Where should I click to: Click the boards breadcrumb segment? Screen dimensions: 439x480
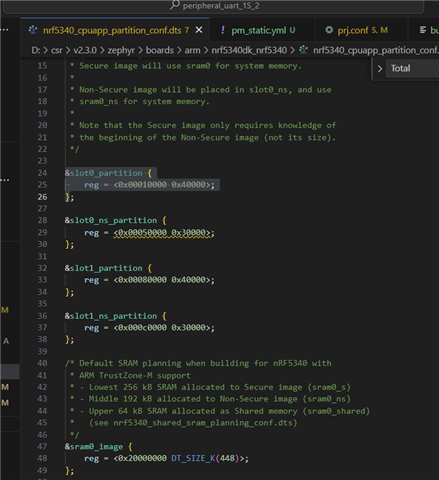pos(160,50)
